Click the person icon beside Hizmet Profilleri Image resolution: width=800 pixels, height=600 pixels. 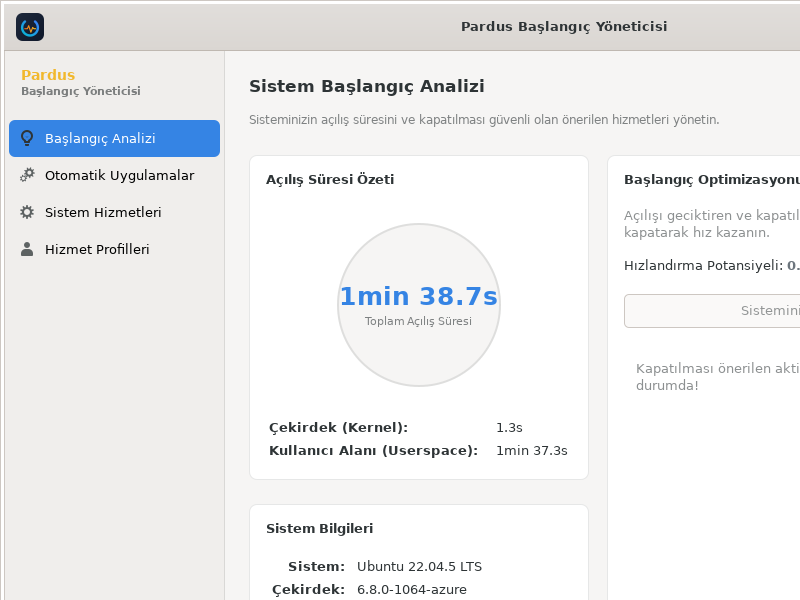click(27, 249)
